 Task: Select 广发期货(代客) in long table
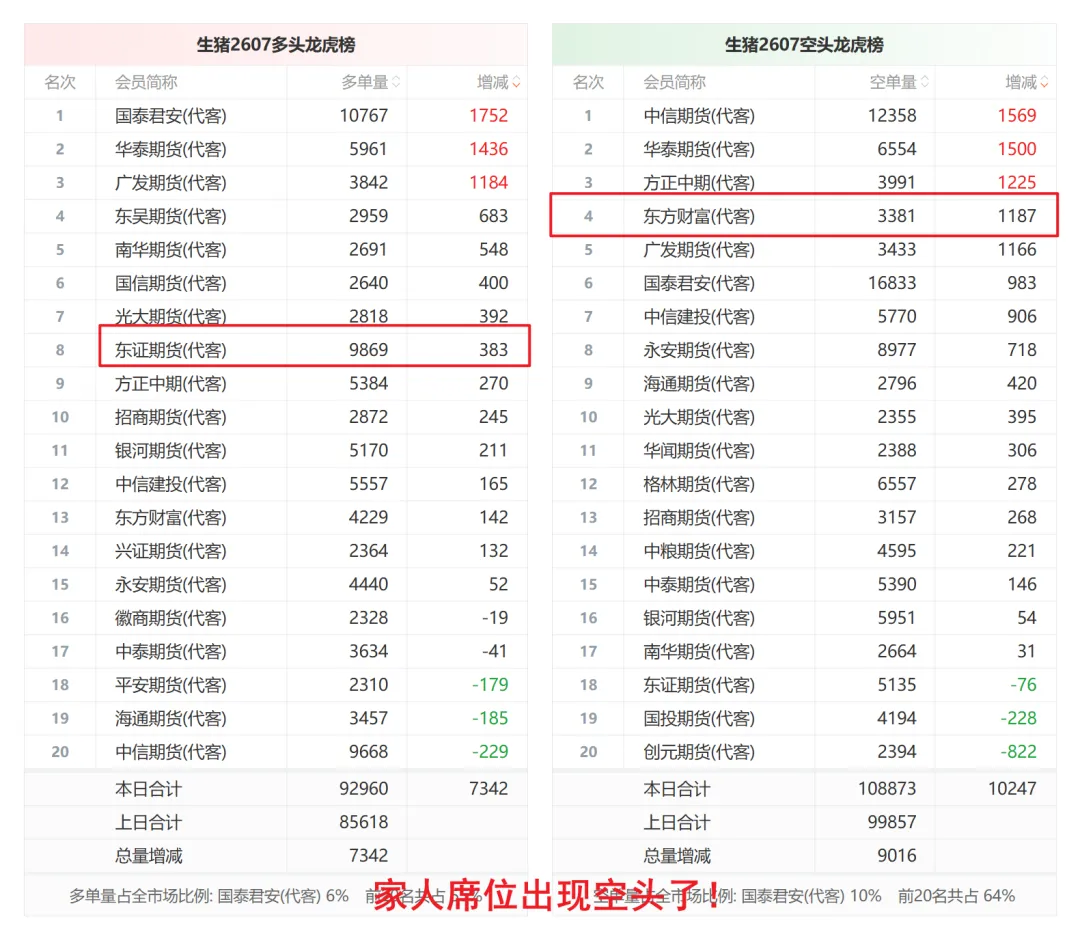171,183
